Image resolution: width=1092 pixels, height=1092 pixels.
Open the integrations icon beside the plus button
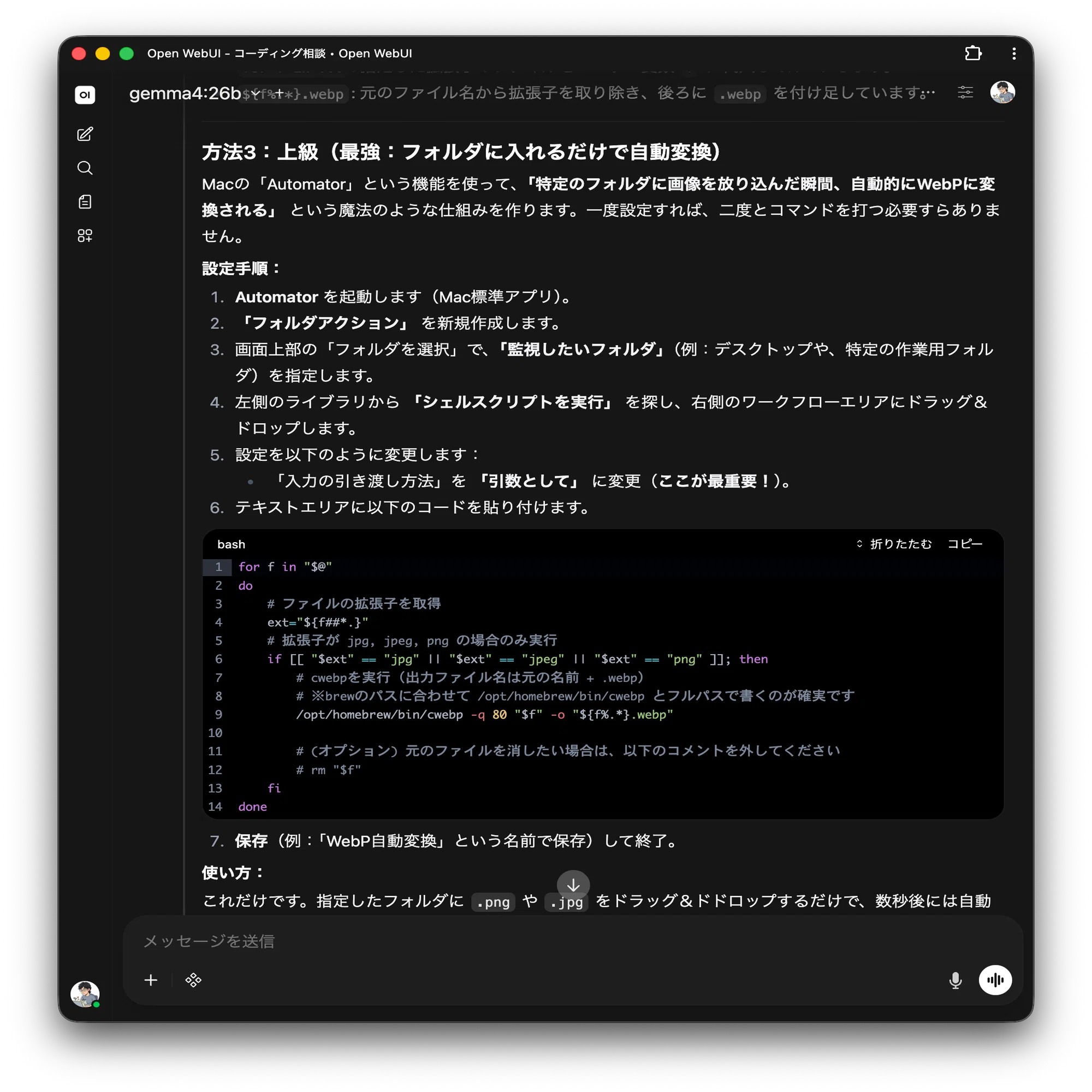(193, 980)
